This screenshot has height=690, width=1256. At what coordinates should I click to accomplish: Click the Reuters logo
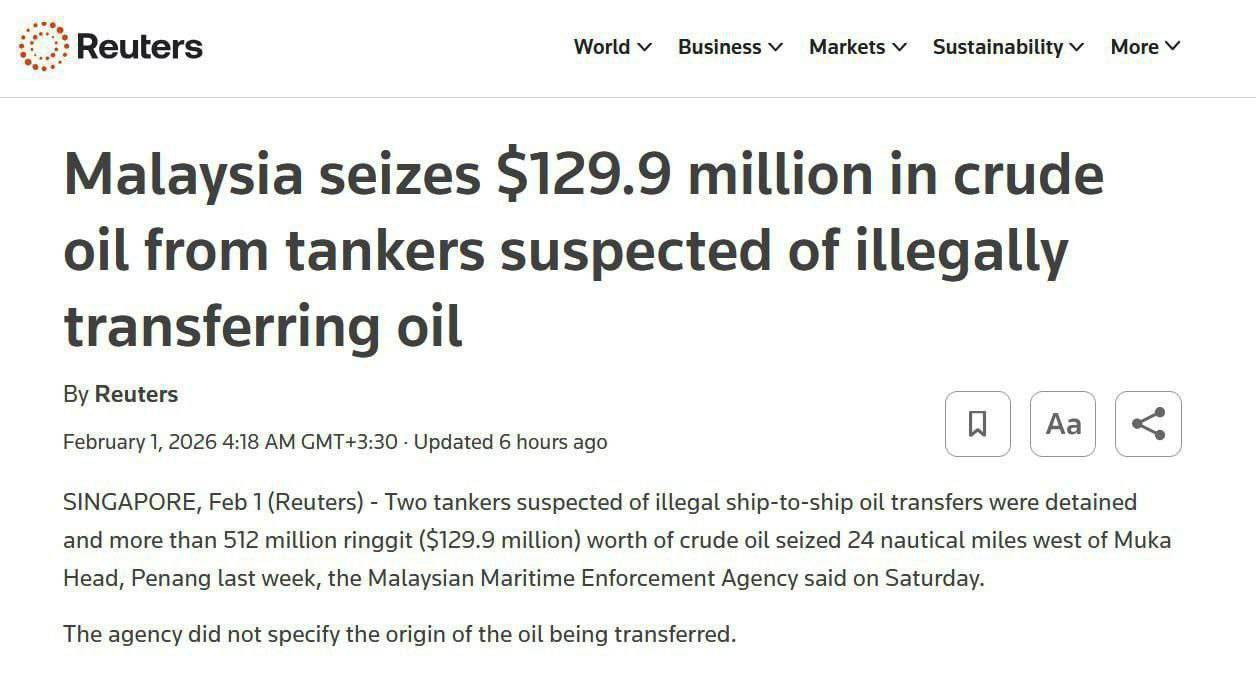click(110, 45)
